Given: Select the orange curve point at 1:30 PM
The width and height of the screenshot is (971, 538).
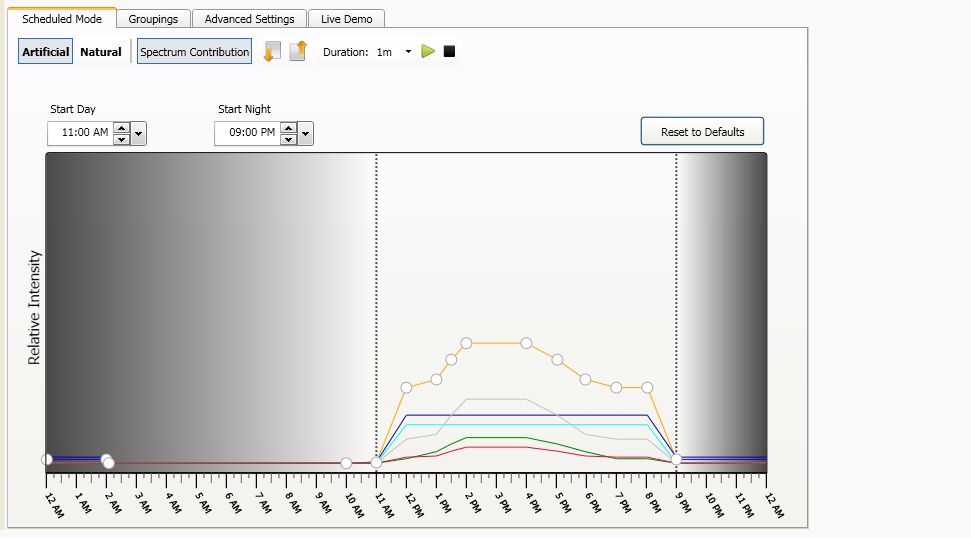Looking at the screenshot, I should [x=451, y=360].
